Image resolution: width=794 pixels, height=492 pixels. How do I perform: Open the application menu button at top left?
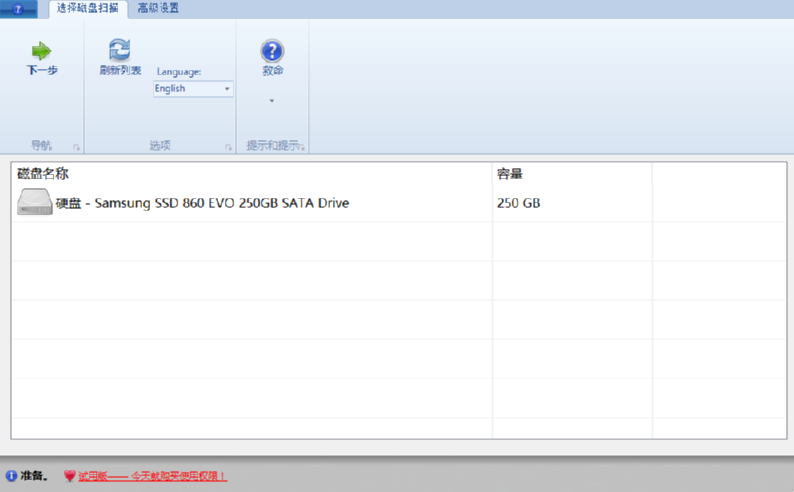[18, 9]
